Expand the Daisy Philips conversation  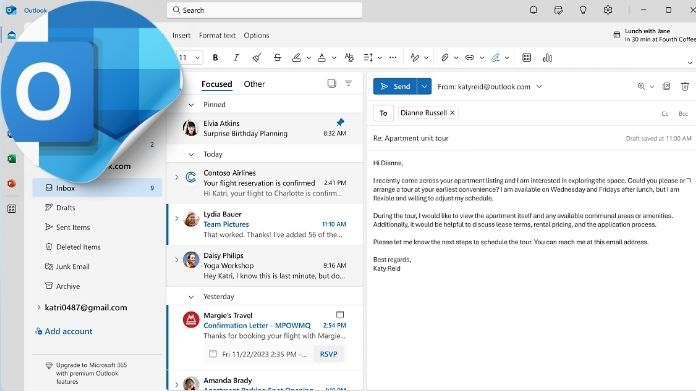pyautogui.click(x=176, y=260)
